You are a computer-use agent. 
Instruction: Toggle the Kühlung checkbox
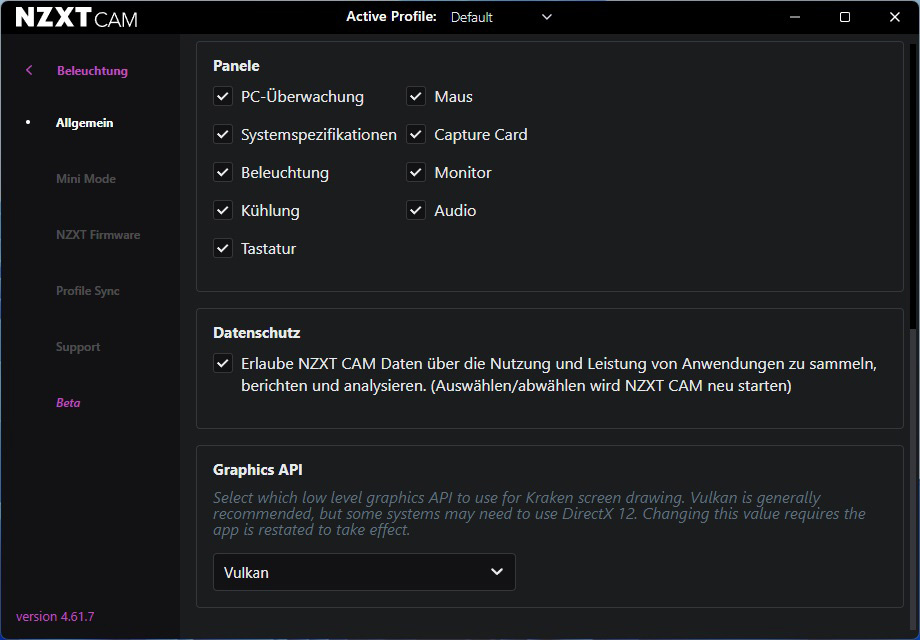click(x=223, y=210)
